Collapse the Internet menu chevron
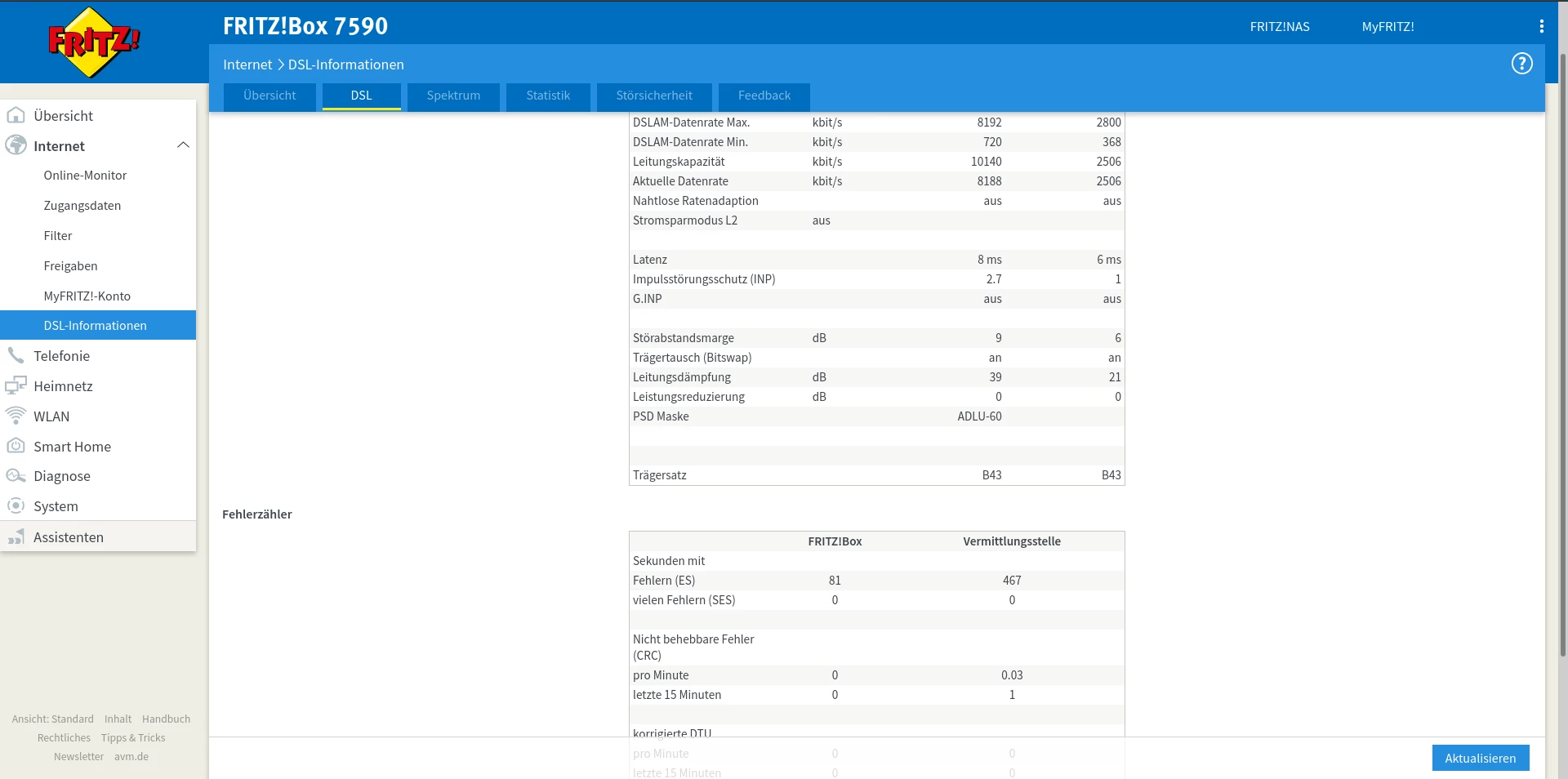 pyautogui.click(x=183, y=145)
